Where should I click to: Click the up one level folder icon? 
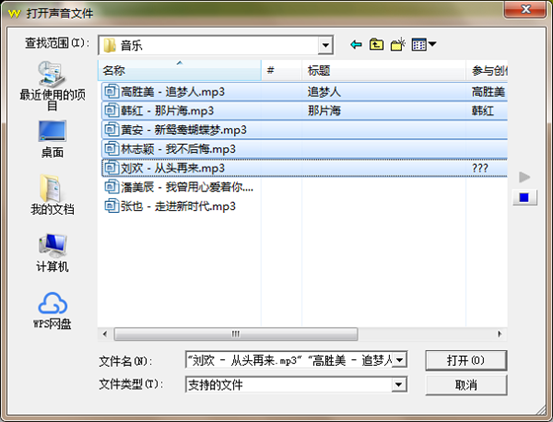pos(376,45)
